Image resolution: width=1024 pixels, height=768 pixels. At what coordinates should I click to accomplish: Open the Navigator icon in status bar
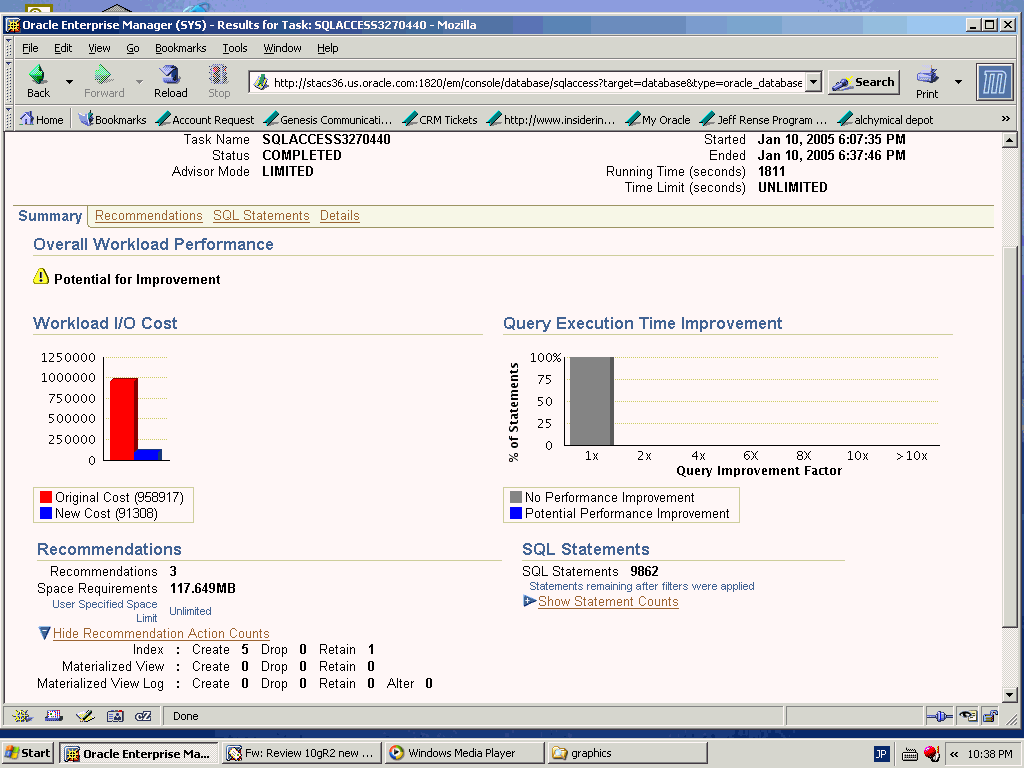(22, 716)
